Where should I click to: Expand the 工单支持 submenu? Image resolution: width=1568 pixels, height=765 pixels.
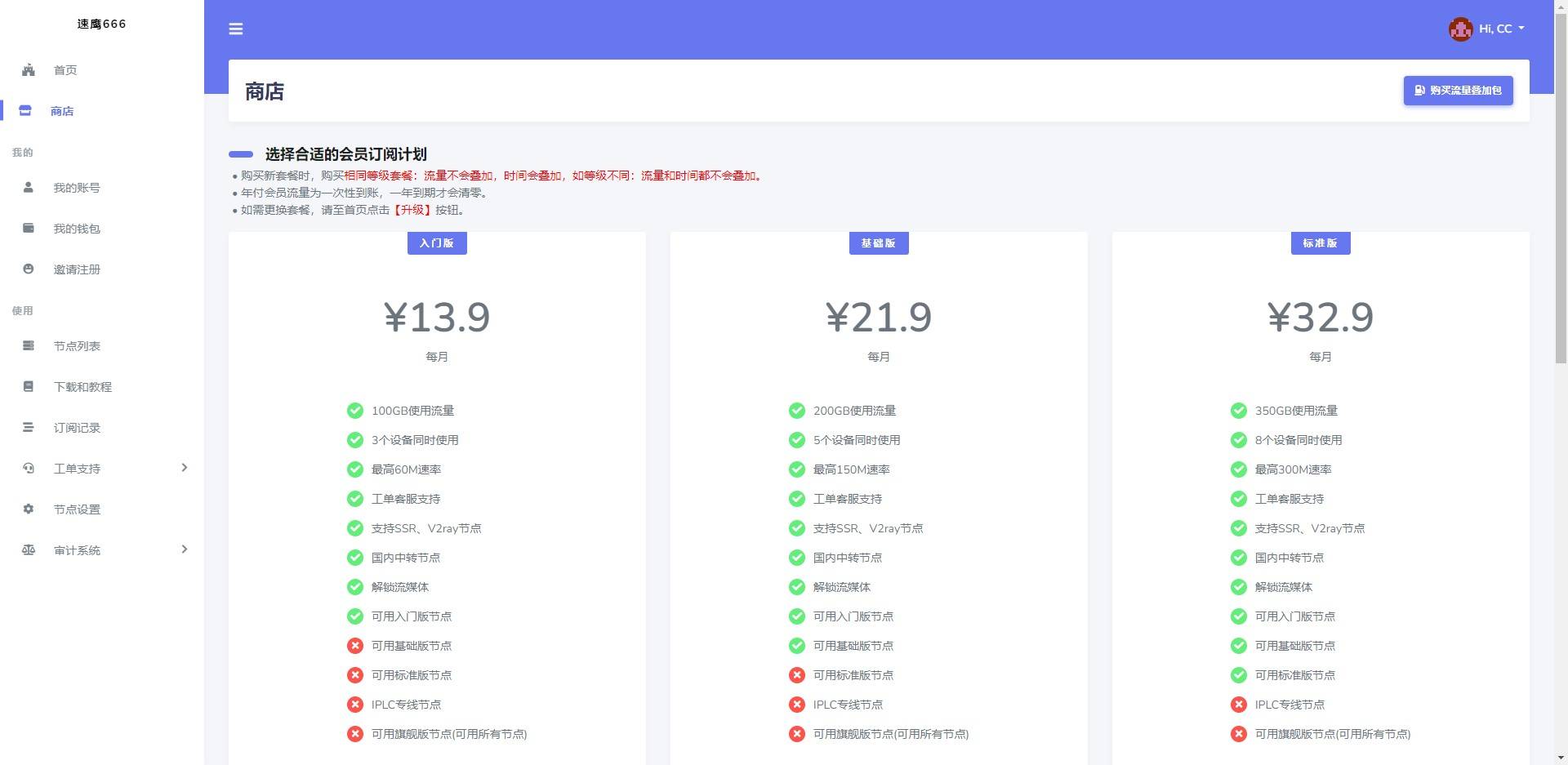pyautogui.click(x=185, y=468)
